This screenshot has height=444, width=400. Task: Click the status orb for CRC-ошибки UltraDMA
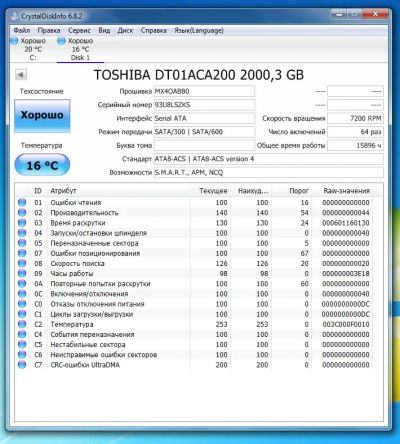[x=22, y=365]
